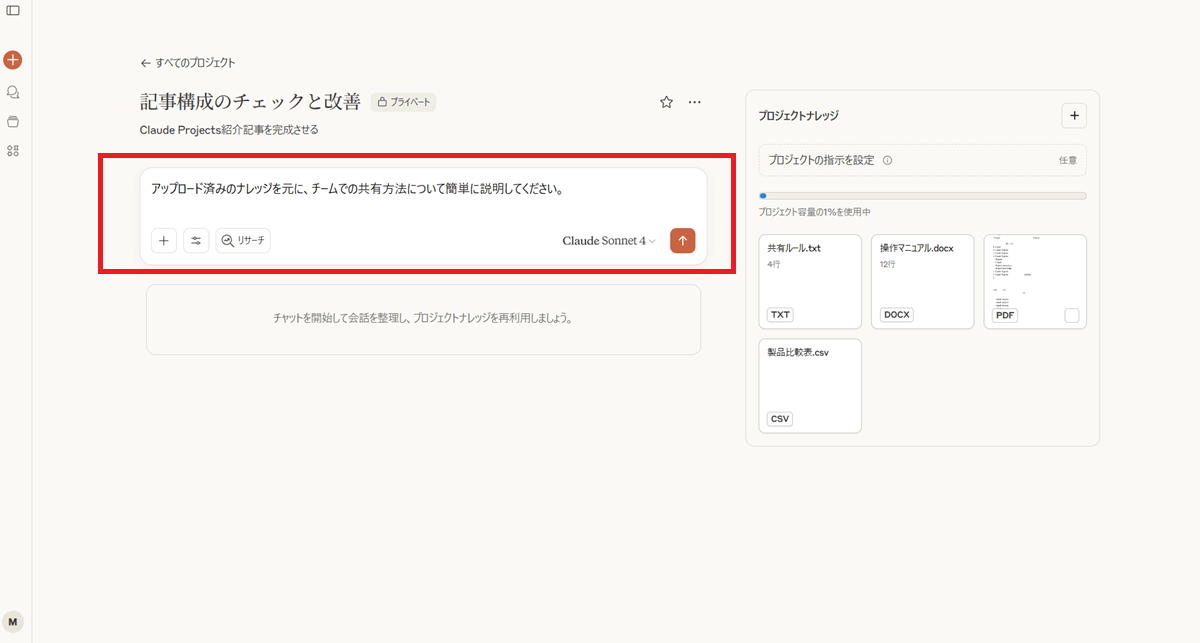Start a new chat with the orange plus
This screenshot has width=1200, height=643.
13,60
